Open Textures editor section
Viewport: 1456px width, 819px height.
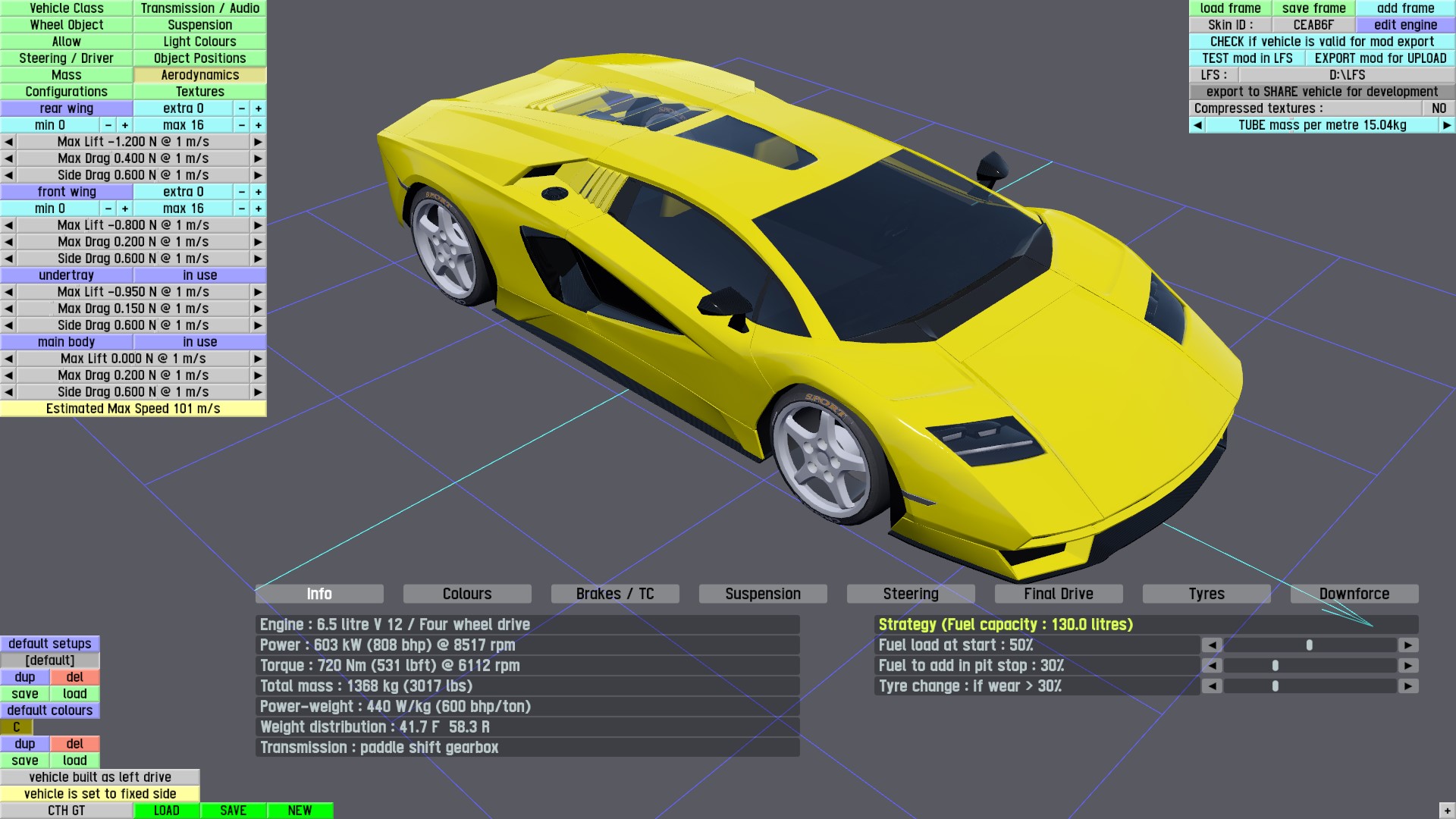pyautogui.click(x=199, y=92)
